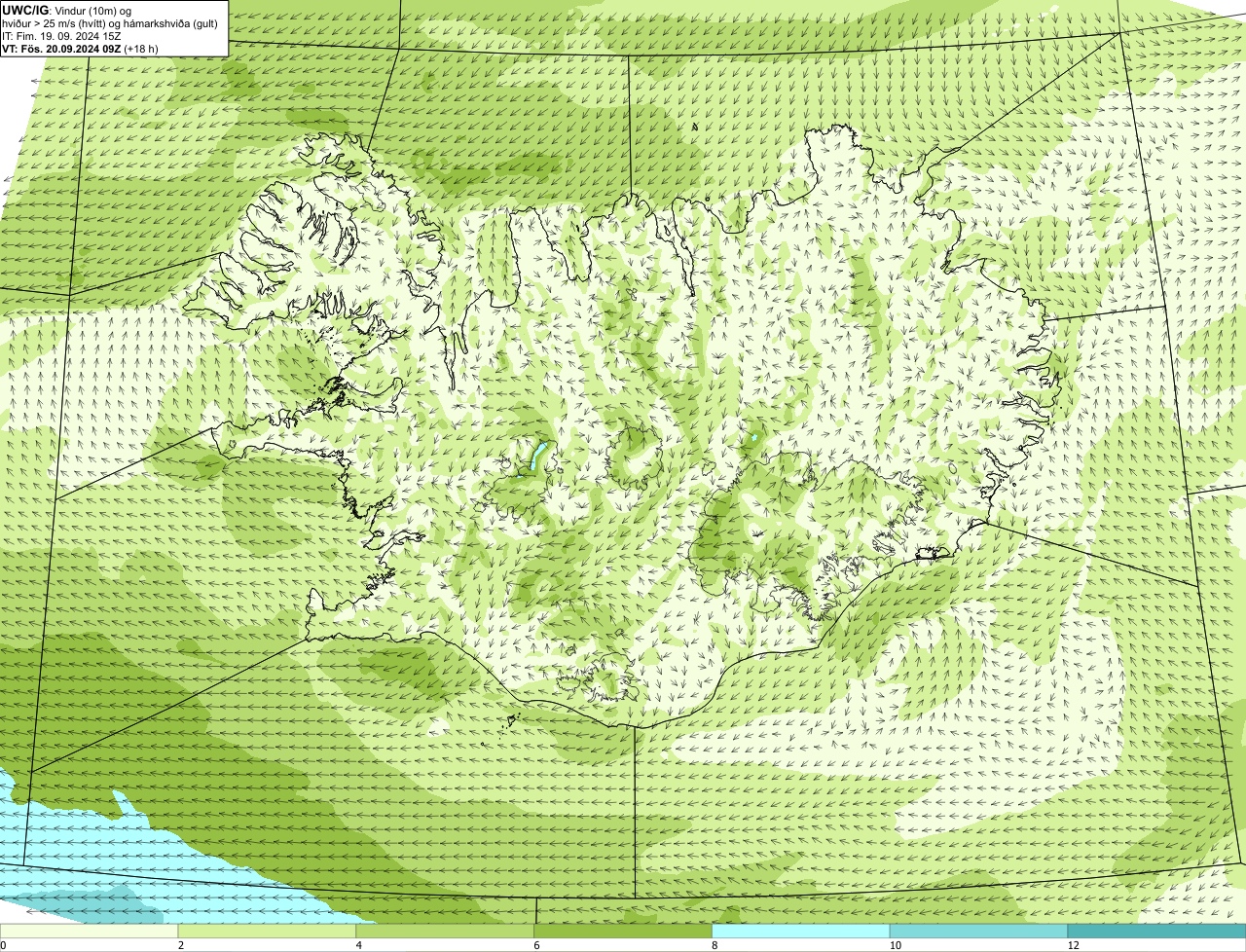The height and width of the screenshot is (952, 1246).
Task: Click the '12' label under the color scale
Action: (1073, 945)
